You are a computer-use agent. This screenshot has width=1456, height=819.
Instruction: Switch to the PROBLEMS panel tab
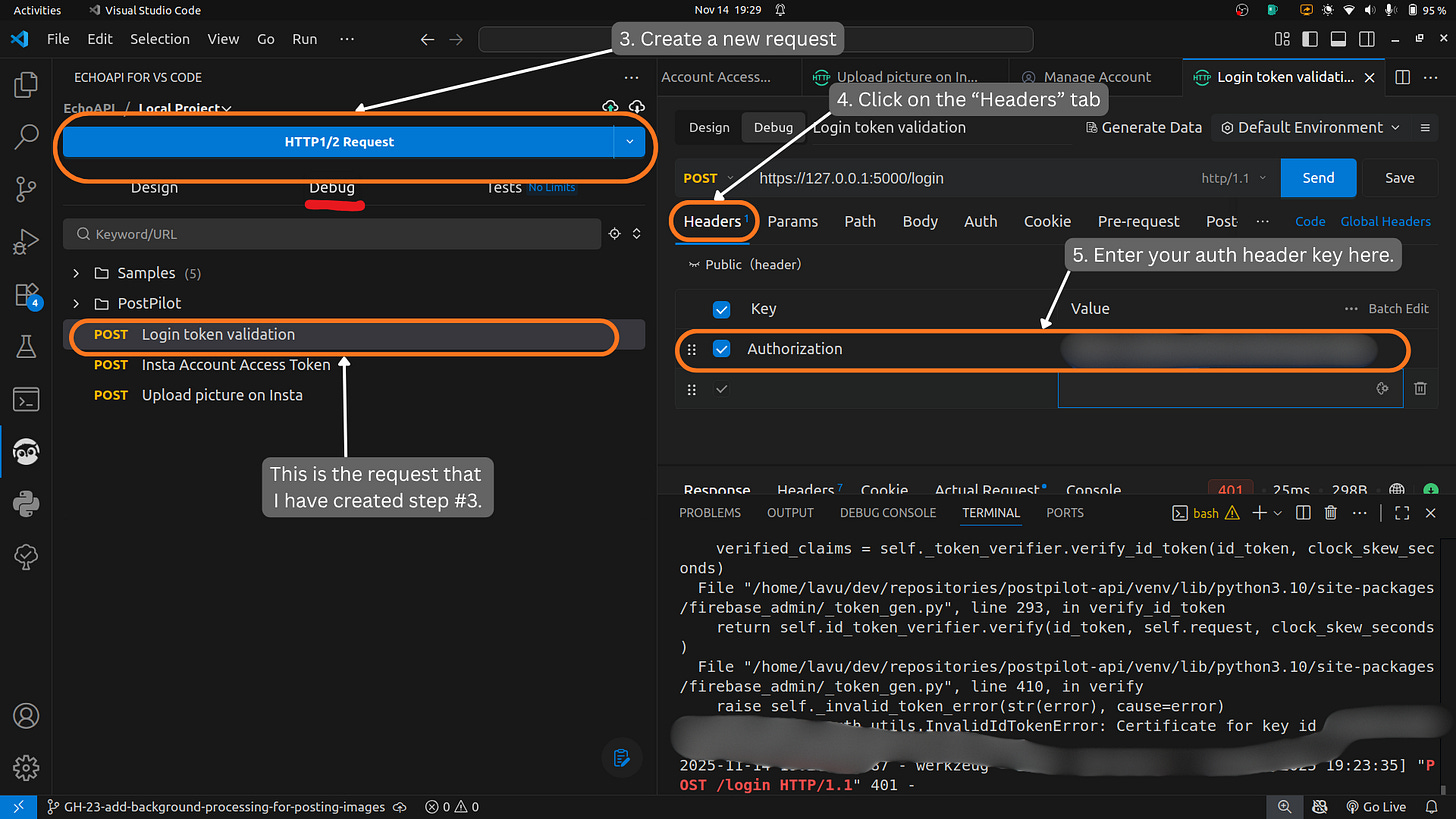(710, 513)
